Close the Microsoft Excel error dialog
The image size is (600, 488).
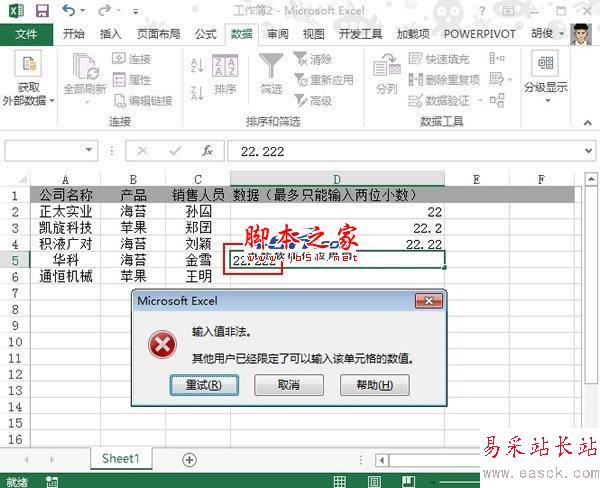tap(429, 301)
